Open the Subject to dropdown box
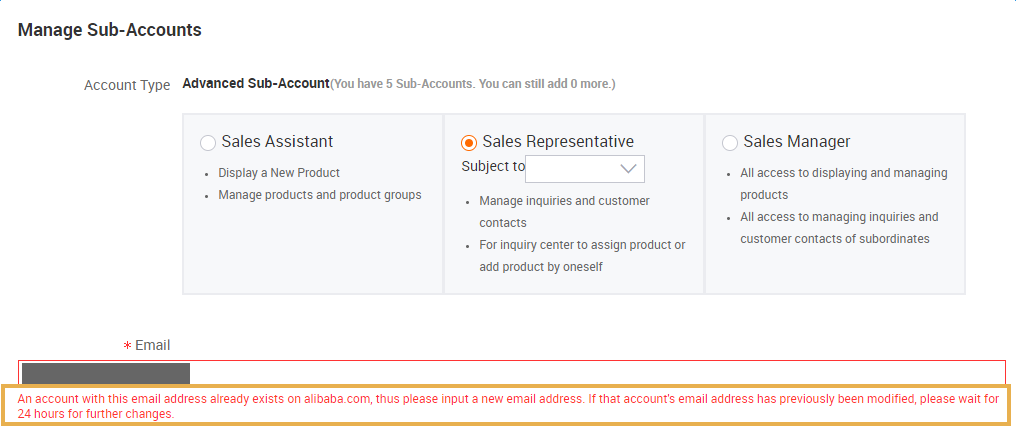1016x433 pixels. [x=584, y=169]
